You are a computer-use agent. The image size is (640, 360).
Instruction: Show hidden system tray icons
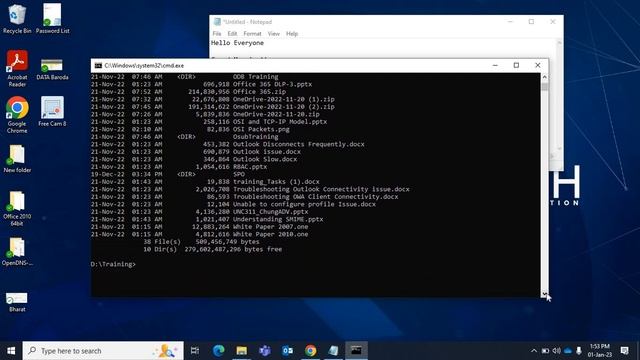click(x=533, y=351)
